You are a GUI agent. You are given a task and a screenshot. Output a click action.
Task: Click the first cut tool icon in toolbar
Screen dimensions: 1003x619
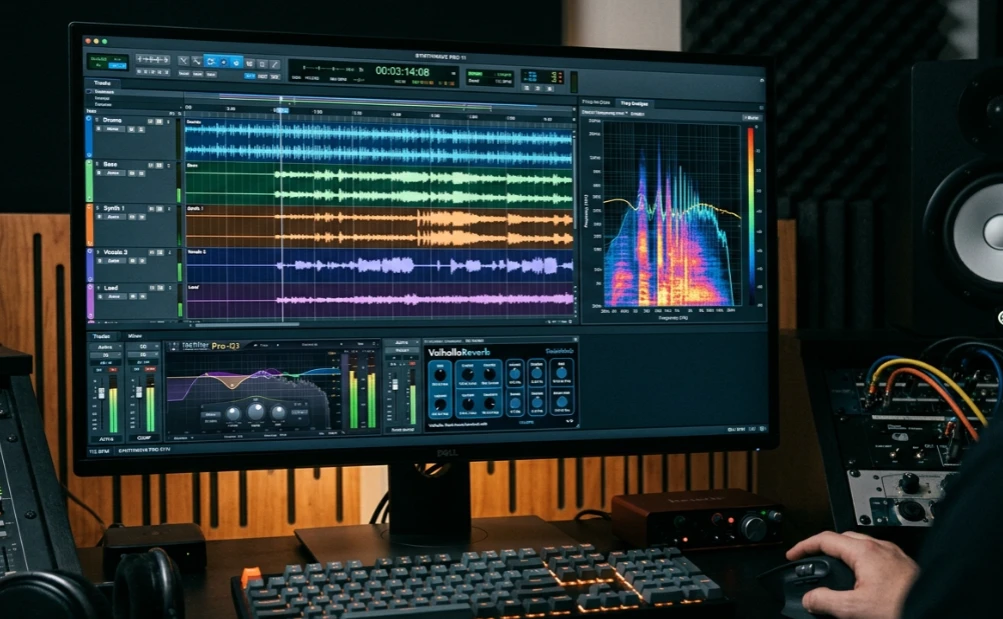[x=184, y=61]
